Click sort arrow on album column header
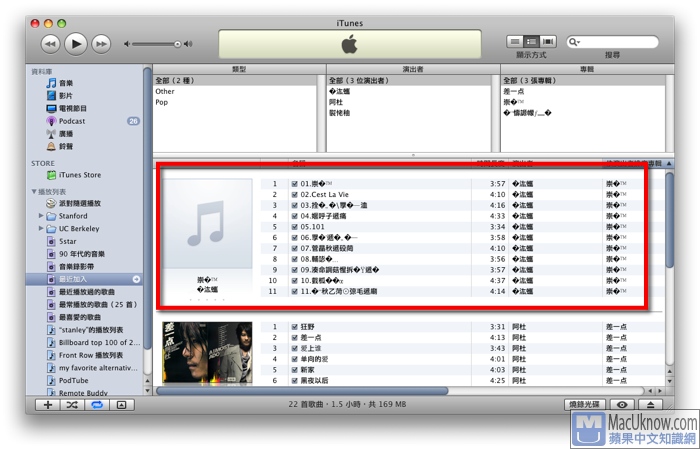Image resolution: width=700 pixels, height=449 pixels. (669, 164)
